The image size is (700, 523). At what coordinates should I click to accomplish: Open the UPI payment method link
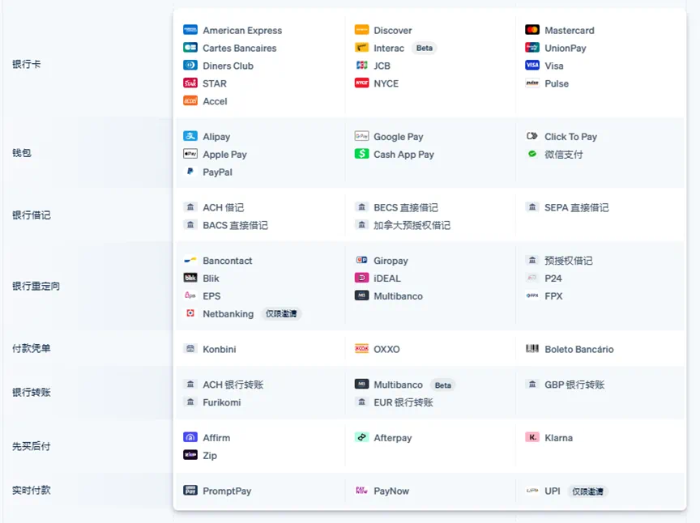point(552,491)
